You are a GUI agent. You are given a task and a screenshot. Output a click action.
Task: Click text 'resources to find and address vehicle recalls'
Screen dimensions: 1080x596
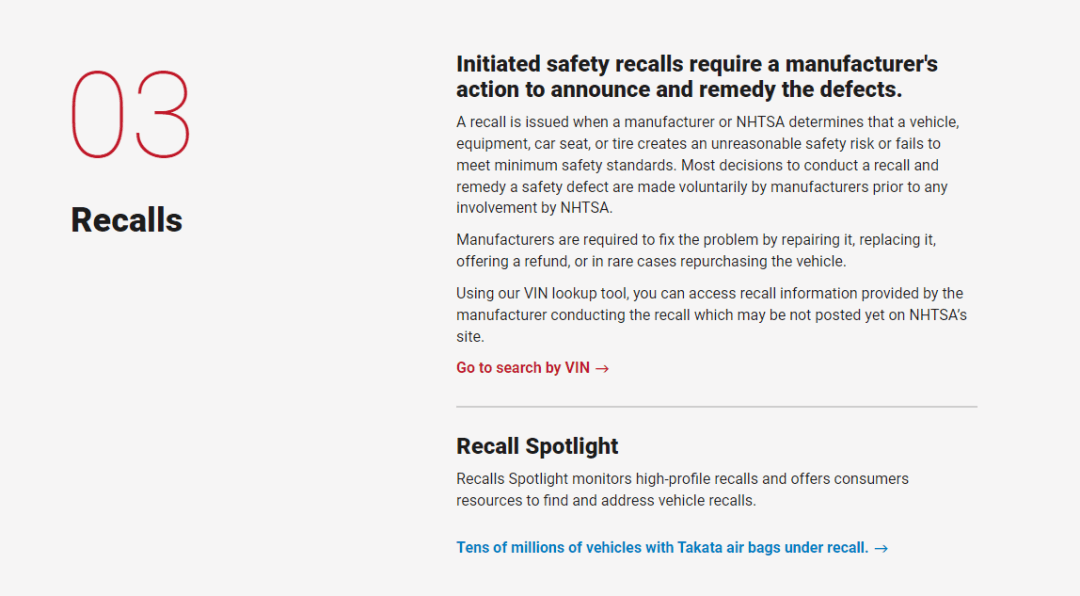(606, 501)
